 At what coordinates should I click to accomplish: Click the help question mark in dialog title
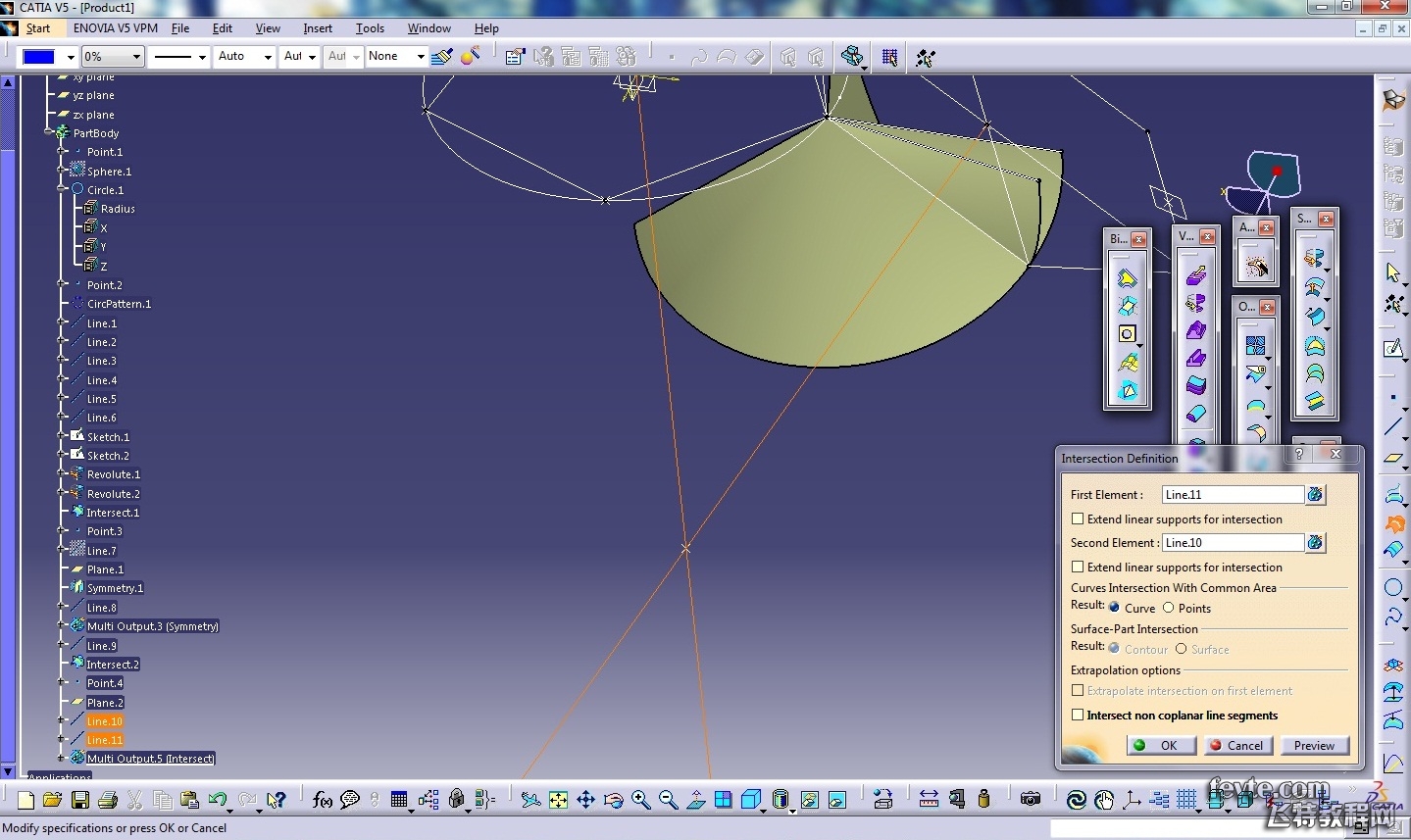(1299, 455)
